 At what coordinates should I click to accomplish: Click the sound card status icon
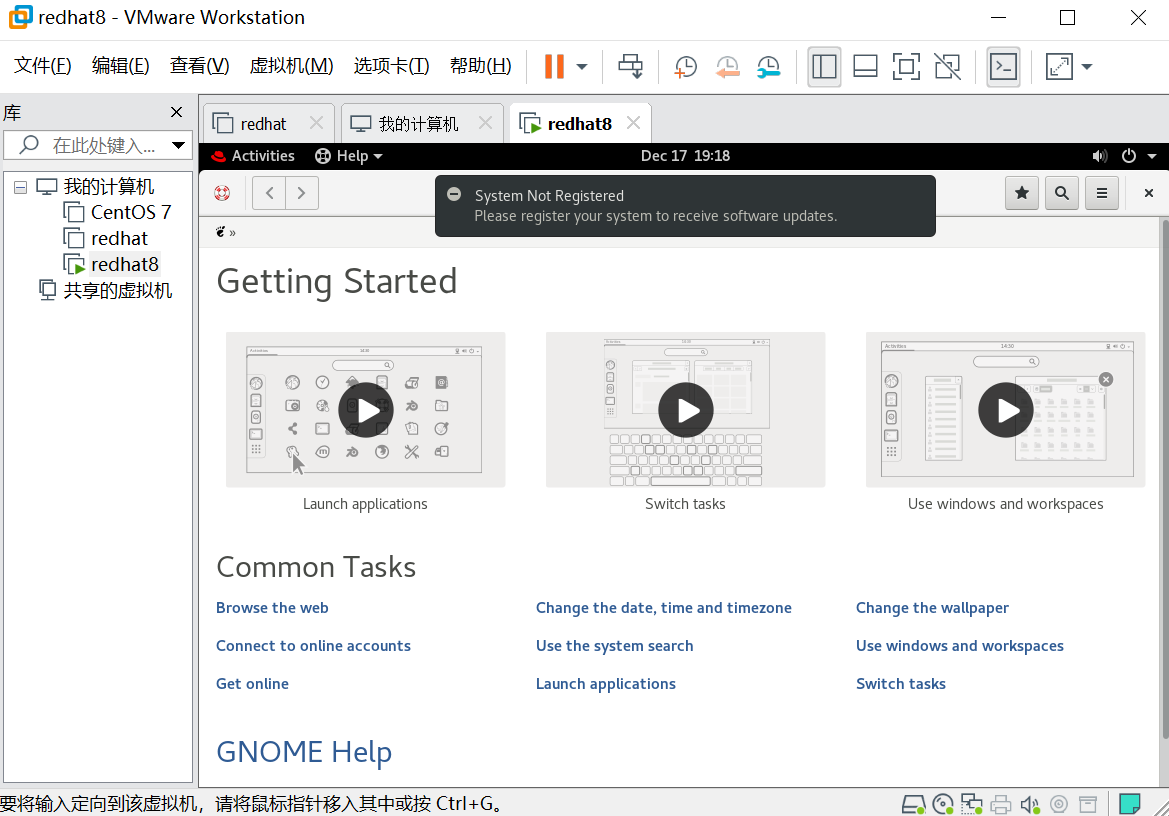click(1030, 804)
